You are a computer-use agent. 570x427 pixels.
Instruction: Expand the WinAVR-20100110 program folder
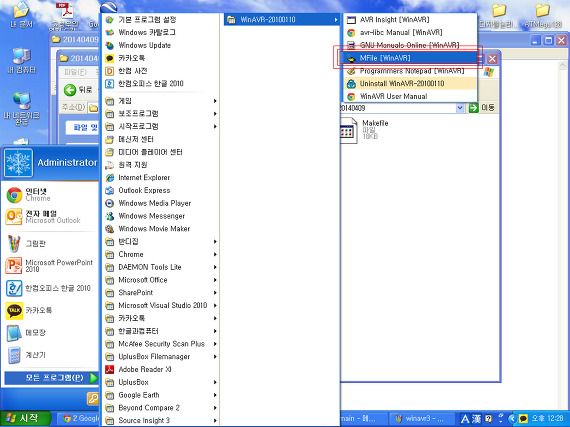[282, 20]
